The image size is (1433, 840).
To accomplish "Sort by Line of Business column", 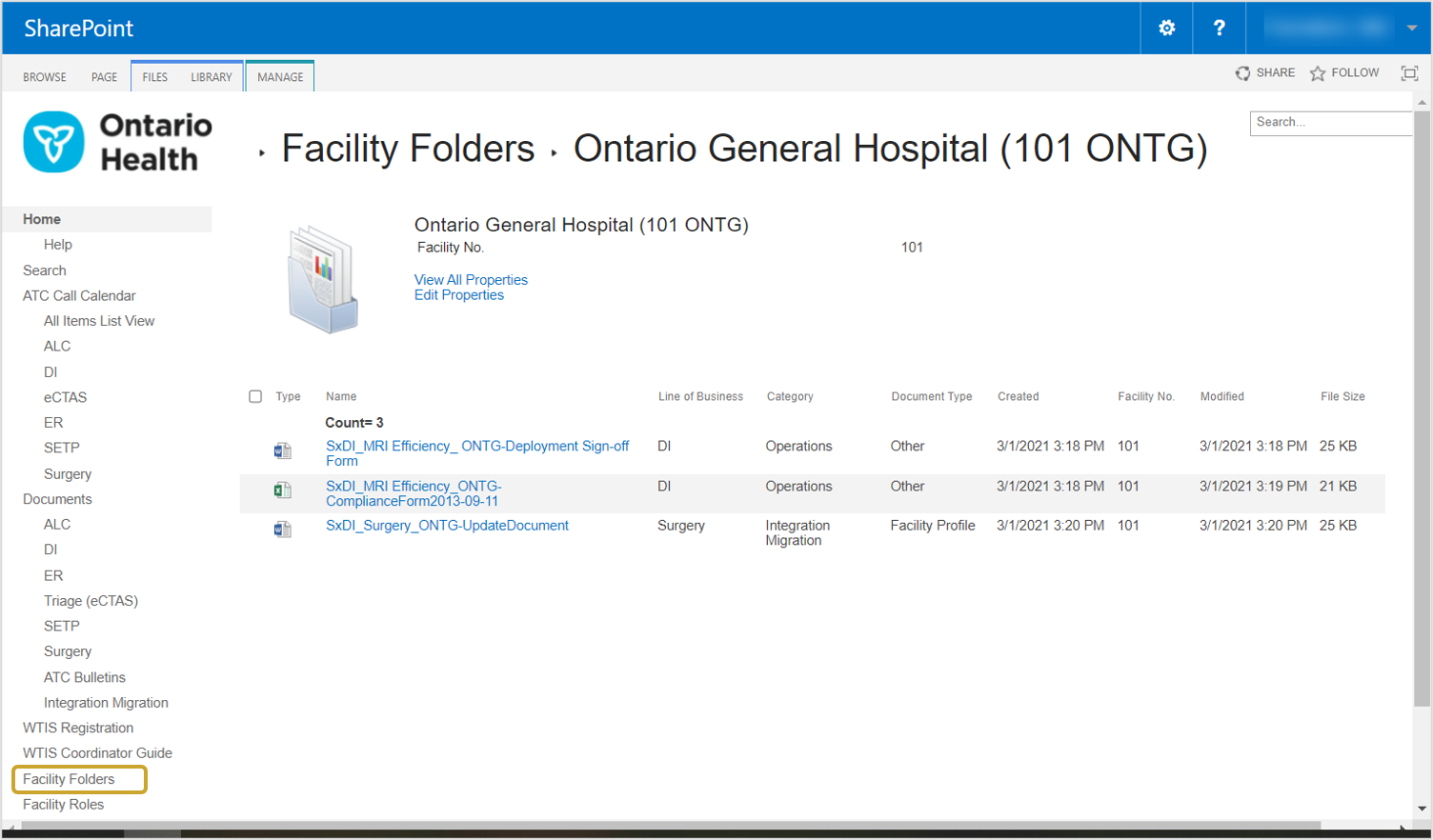I will pos(700,396).
